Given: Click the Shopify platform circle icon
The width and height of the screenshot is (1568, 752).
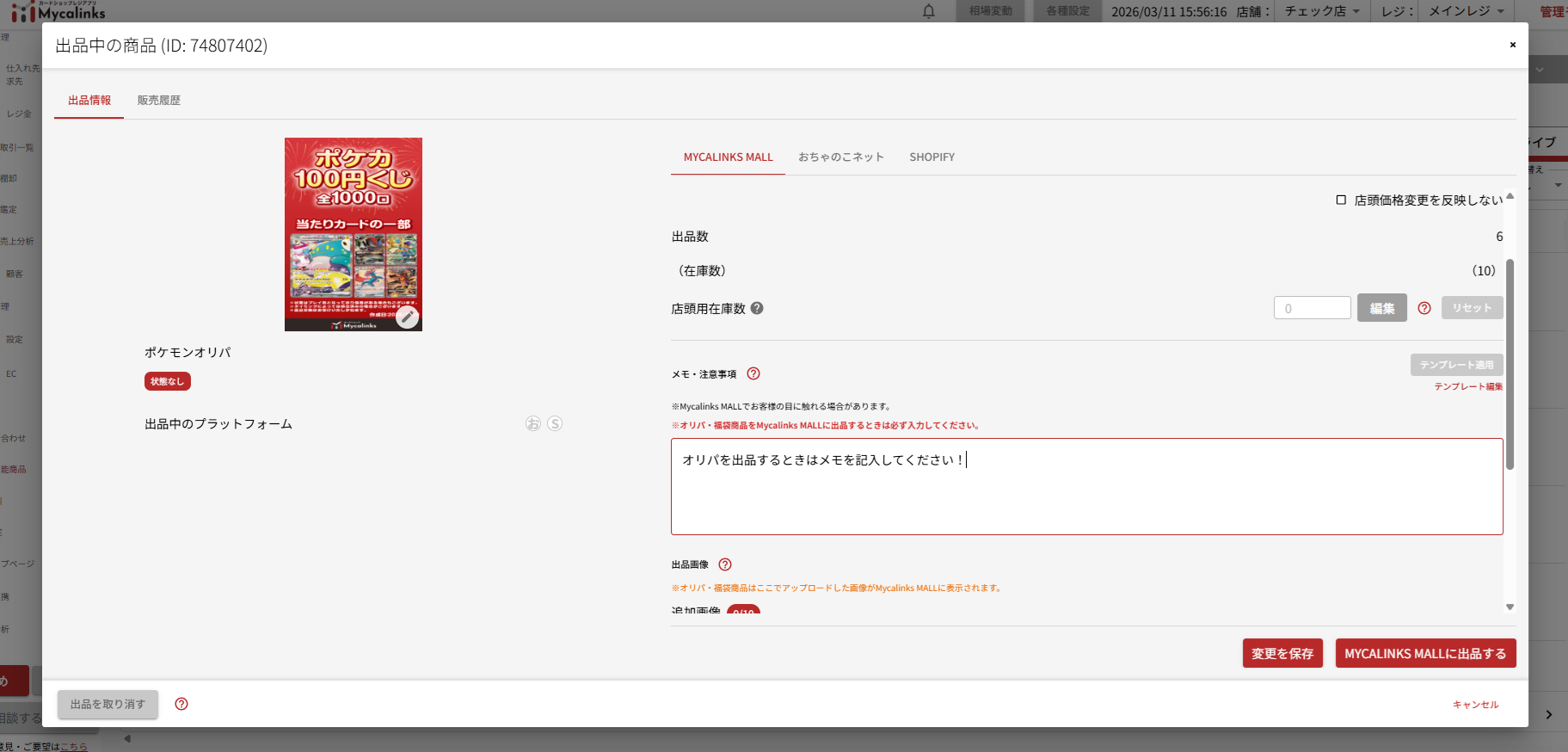Looking at the screenshot, I should (x=555, y=423).
